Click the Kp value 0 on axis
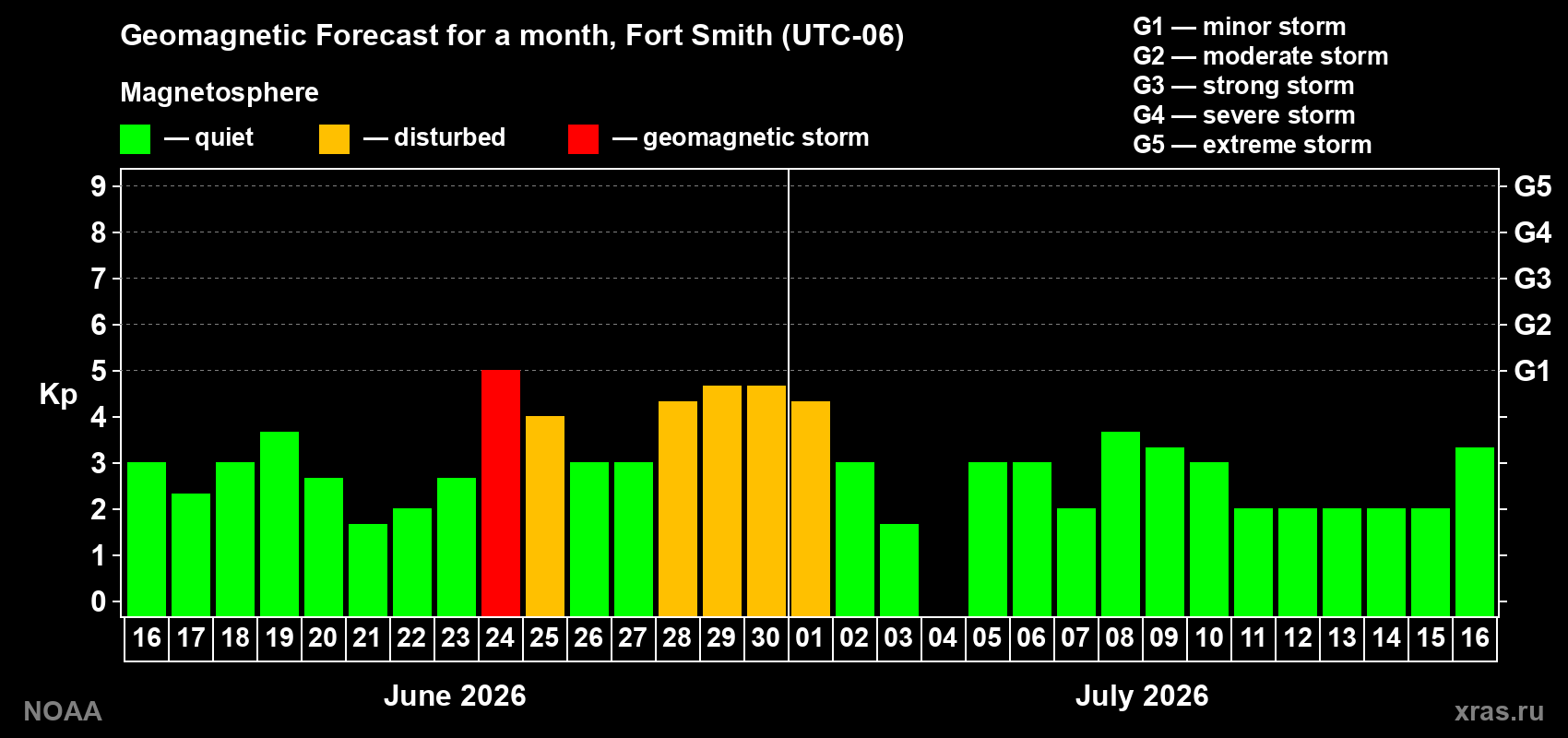The image size is (1568, 738). (x=99, y=601)
